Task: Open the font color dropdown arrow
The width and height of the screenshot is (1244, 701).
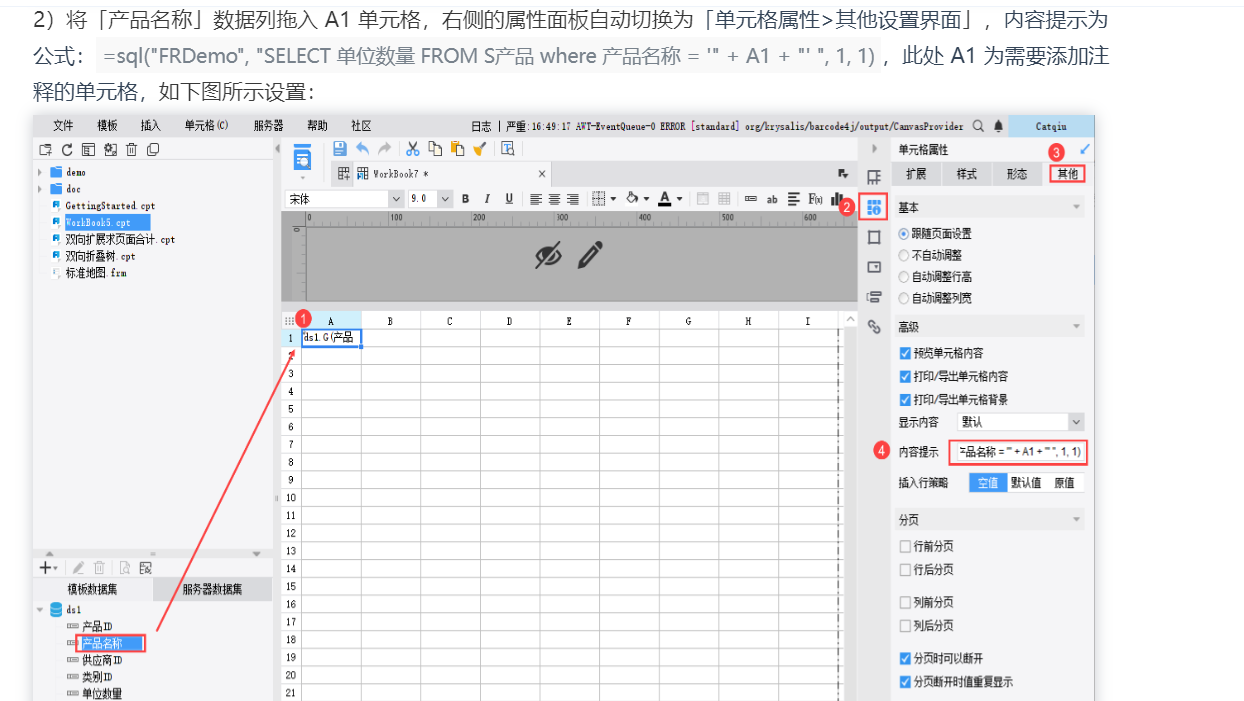Action: pos(679,199)
